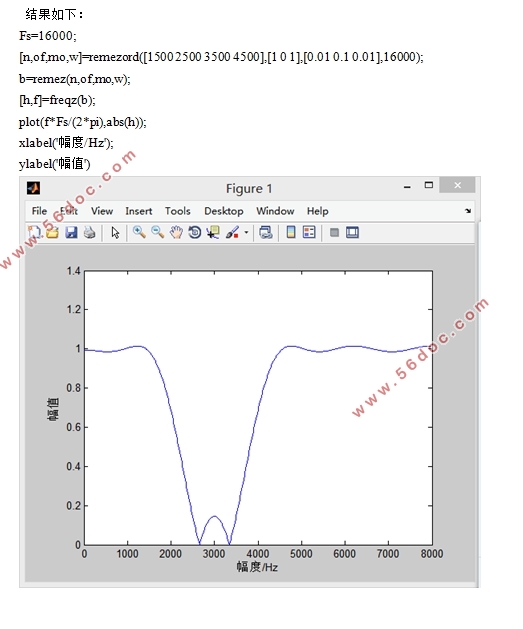The height and width of the screenshot is (629, 523).
Task: Toggle the Data Cursor tool
Action: coord(213,232)
